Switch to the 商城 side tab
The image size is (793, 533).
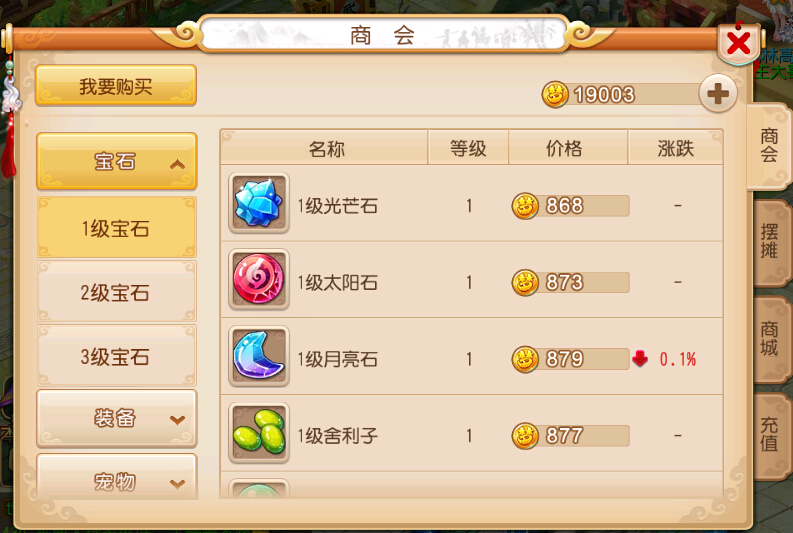click(770, 339)
